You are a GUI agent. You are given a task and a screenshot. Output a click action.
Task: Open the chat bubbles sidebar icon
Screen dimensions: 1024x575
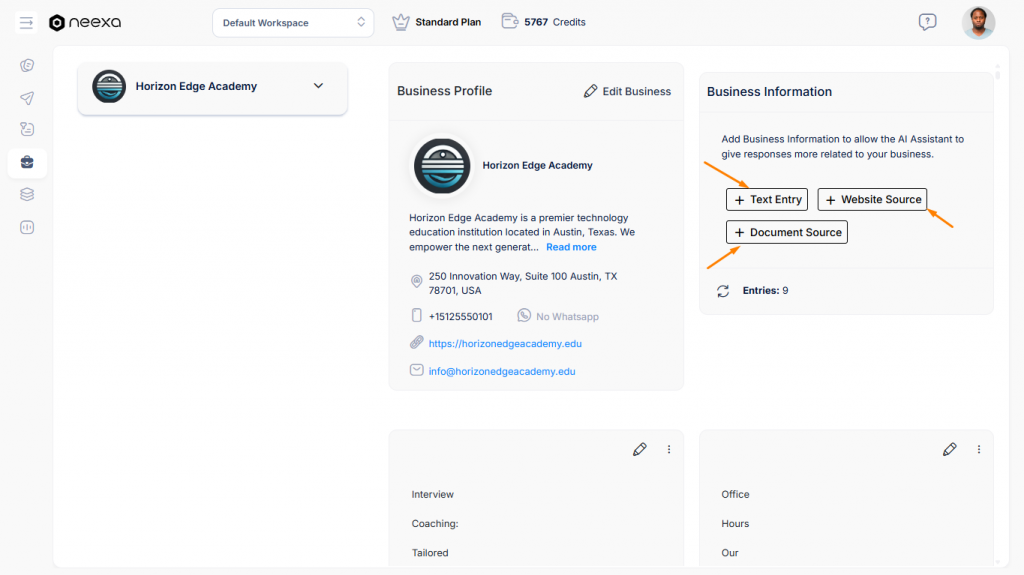[27, 66]
